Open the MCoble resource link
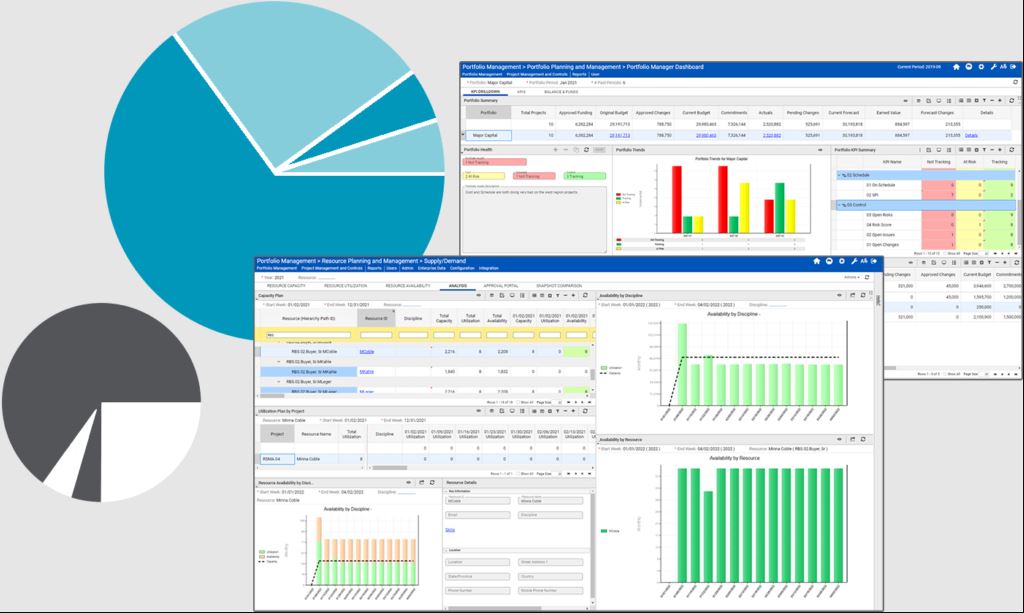This screenshot has height=613, width=1024. 367,352
